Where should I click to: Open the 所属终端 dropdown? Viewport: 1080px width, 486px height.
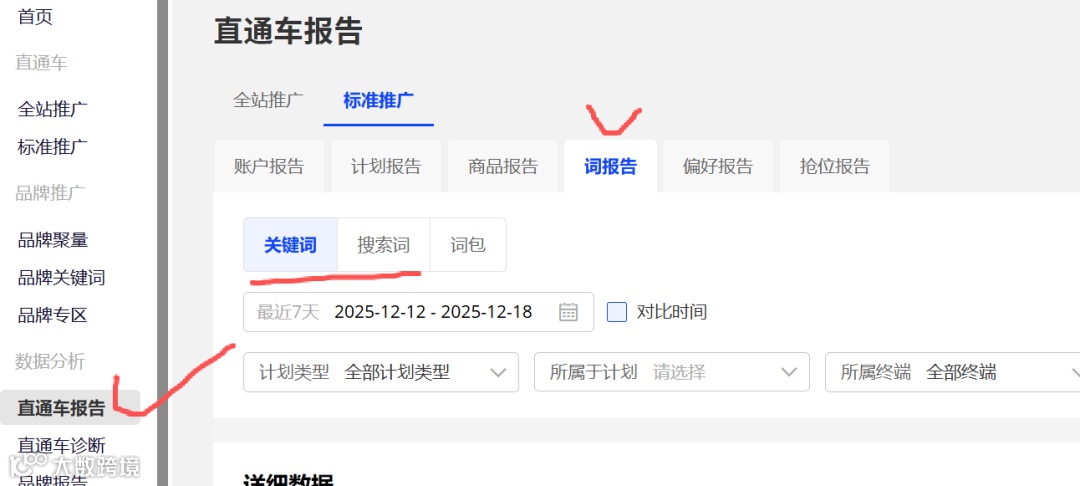pyautogui.click(x=954, y=372)
